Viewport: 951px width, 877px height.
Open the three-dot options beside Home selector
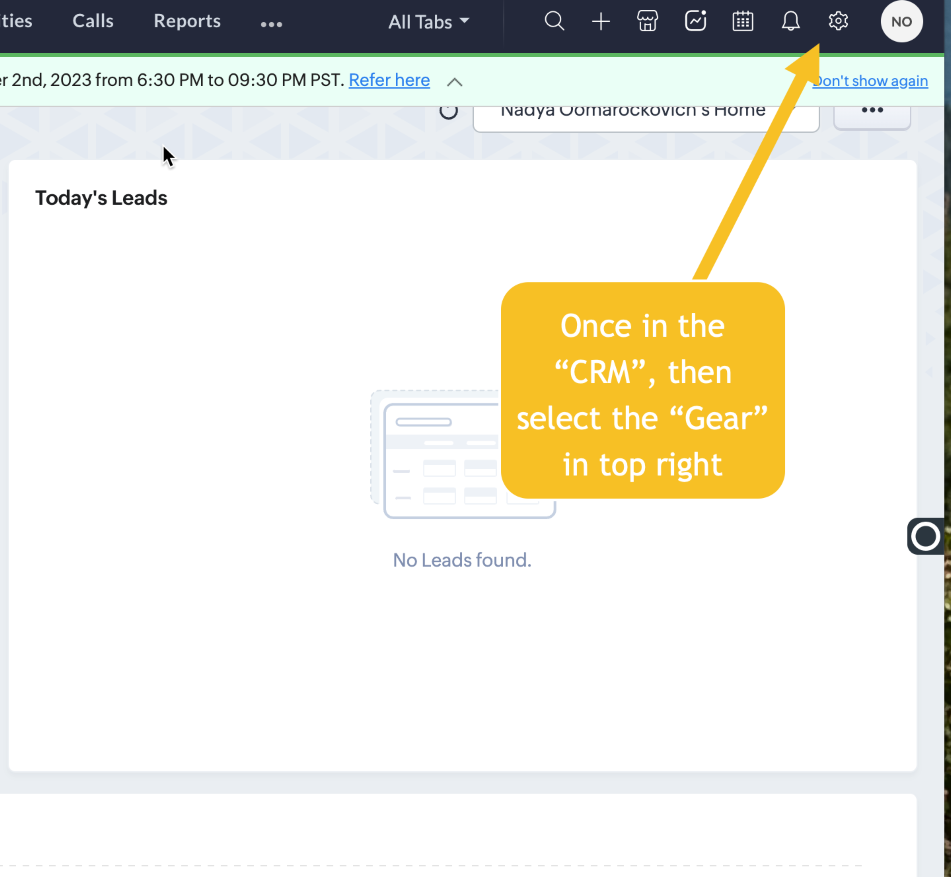tap(872, 110)
